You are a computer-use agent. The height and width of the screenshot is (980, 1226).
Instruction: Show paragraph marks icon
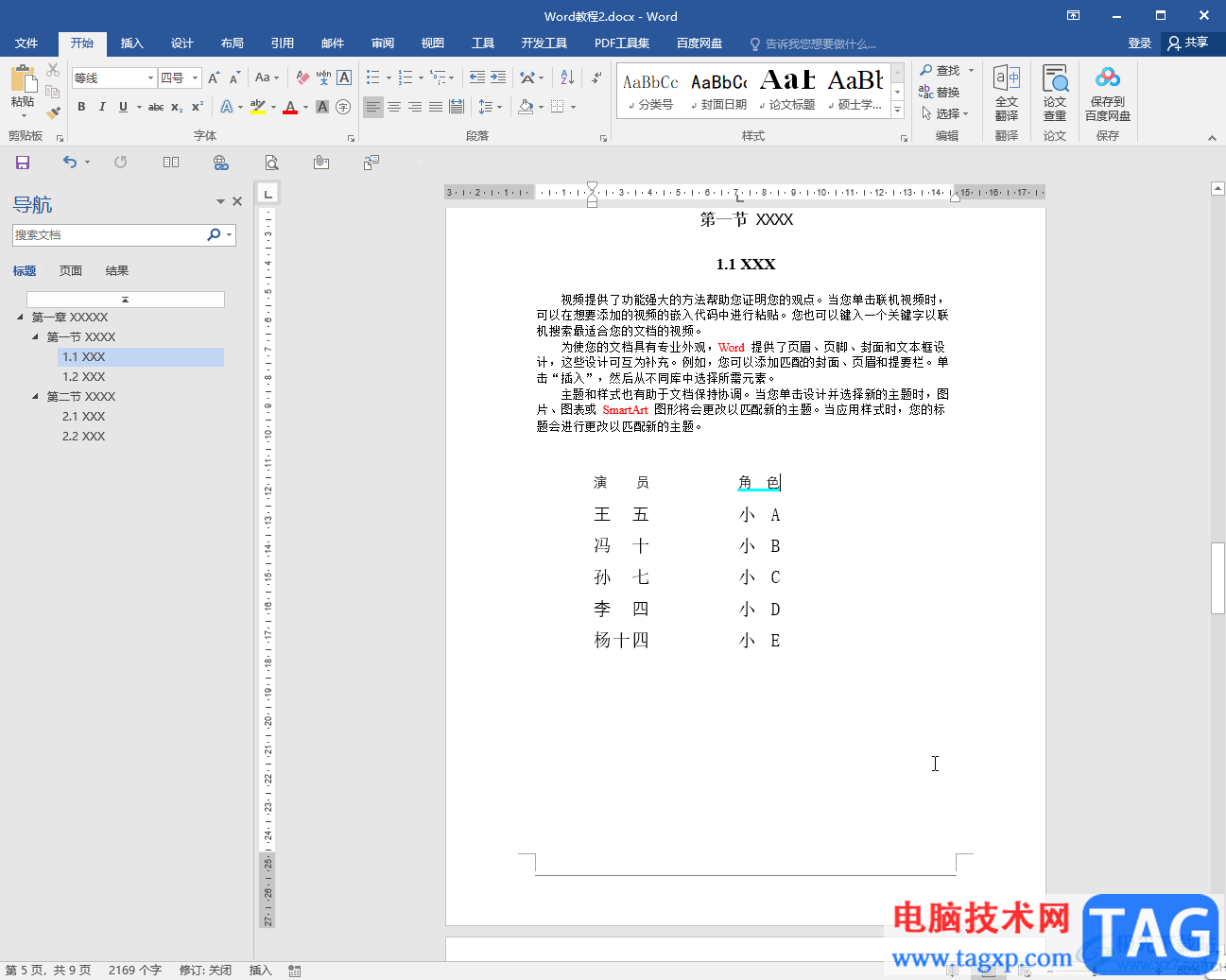[596, 77]
